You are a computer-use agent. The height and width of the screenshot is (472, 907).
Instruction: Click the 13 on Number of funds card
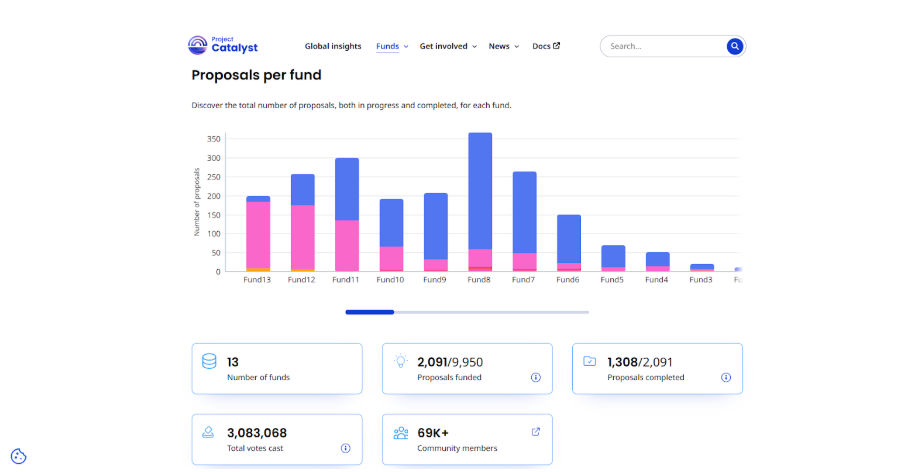tap(233, 362)
